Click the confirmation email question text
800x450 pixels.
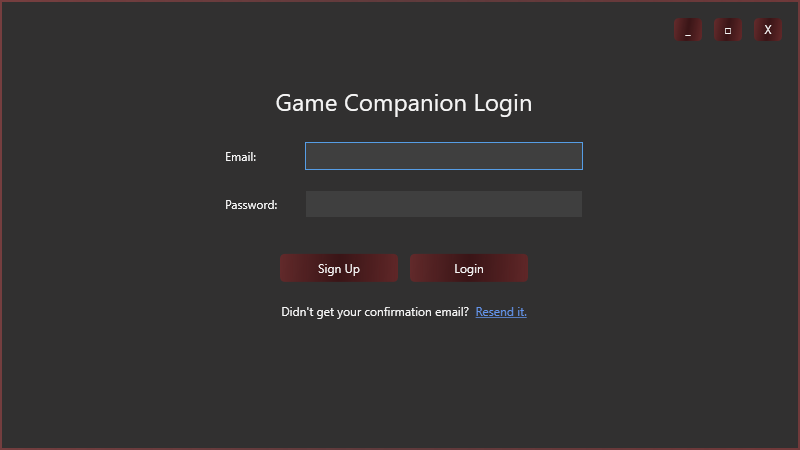pos(375,312)
